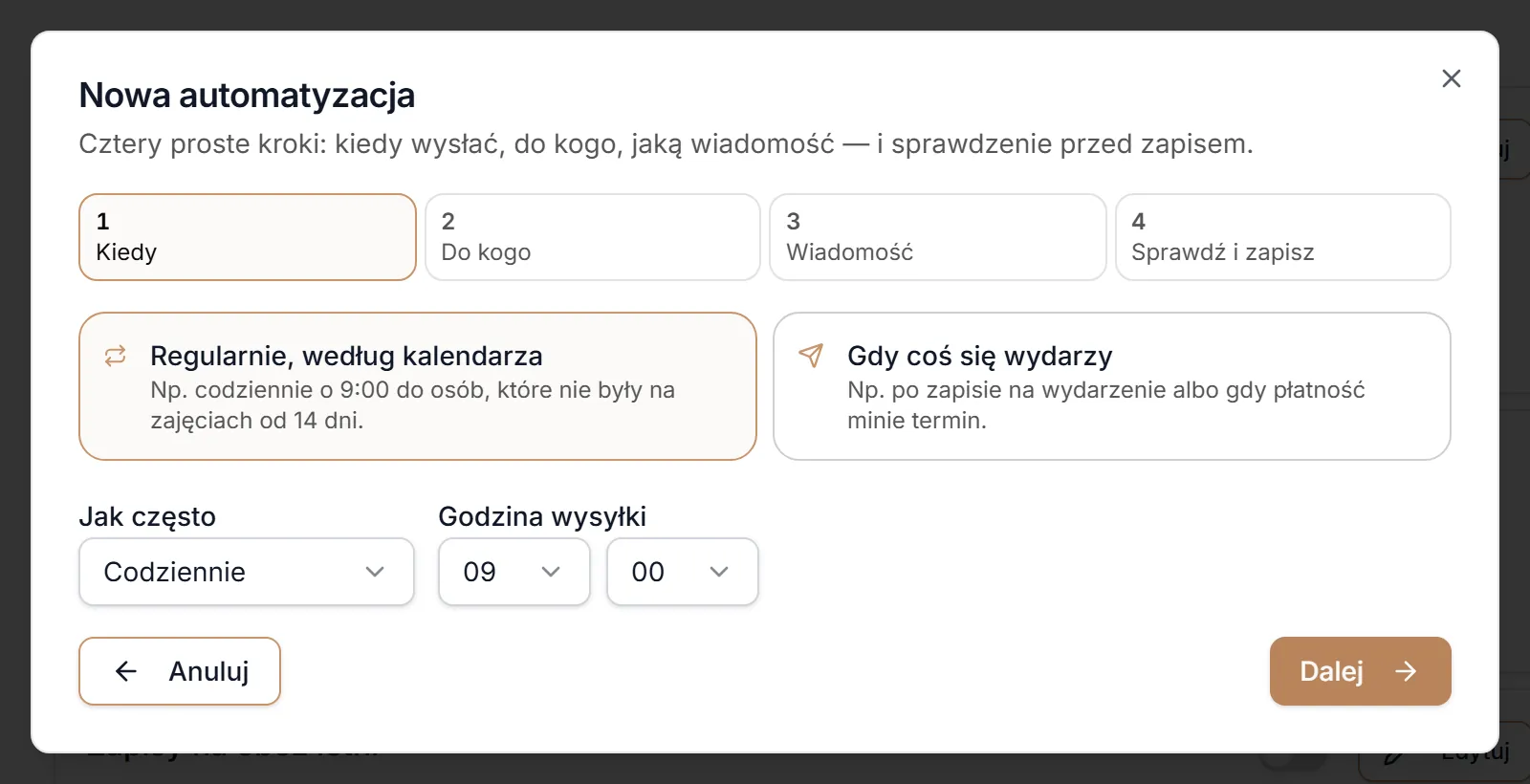Open the Jak często dropdown
The image size is (1530, 784).
[247, 572]
